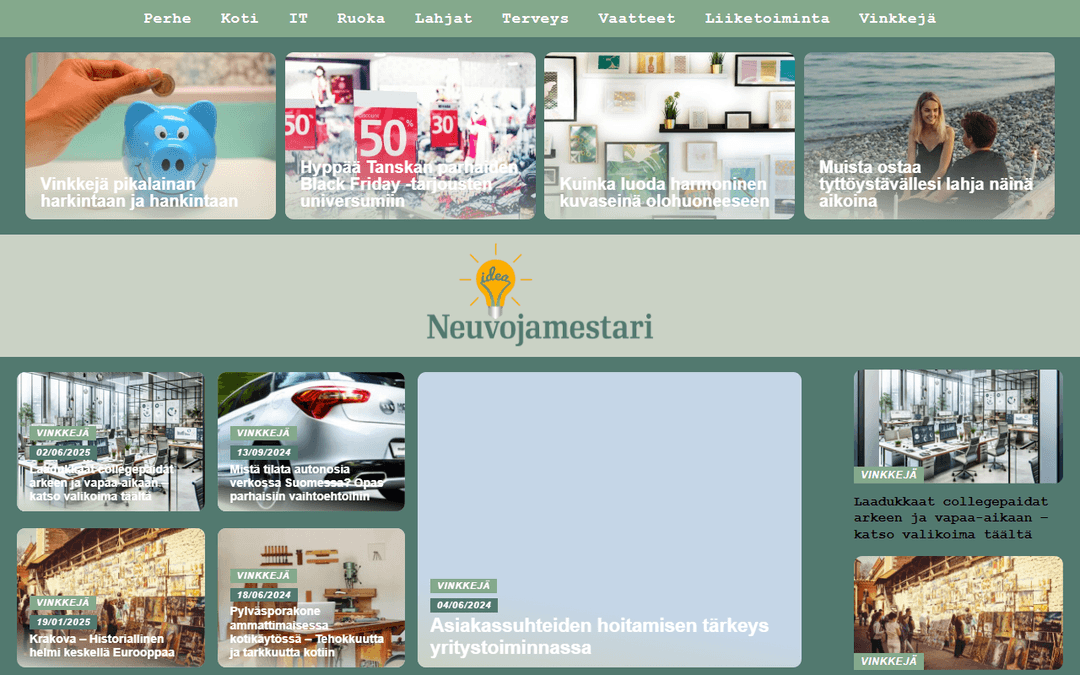Click Vinkkejä tag on 02/06/2025 card
1080x675 pixels.
coord(63,433)
